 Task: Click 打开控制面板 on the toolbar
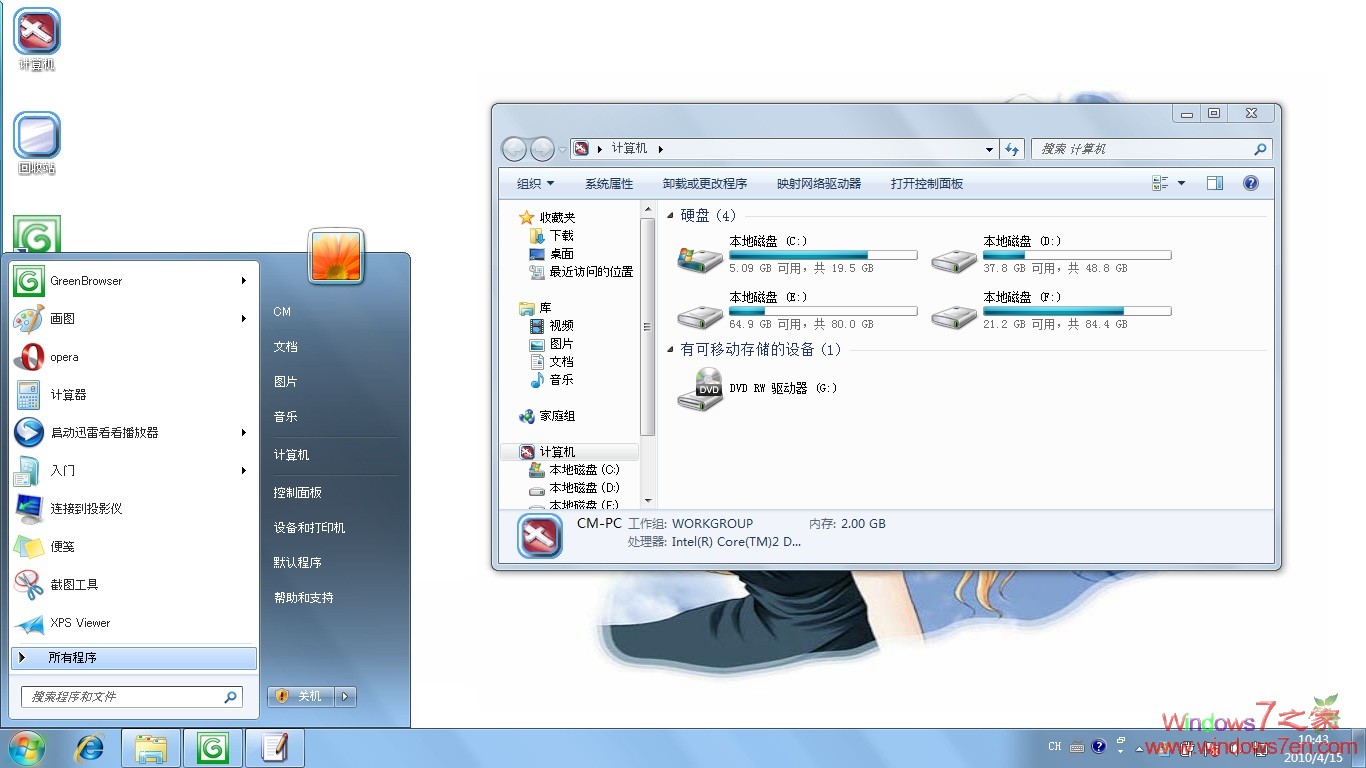pos(927,184)
